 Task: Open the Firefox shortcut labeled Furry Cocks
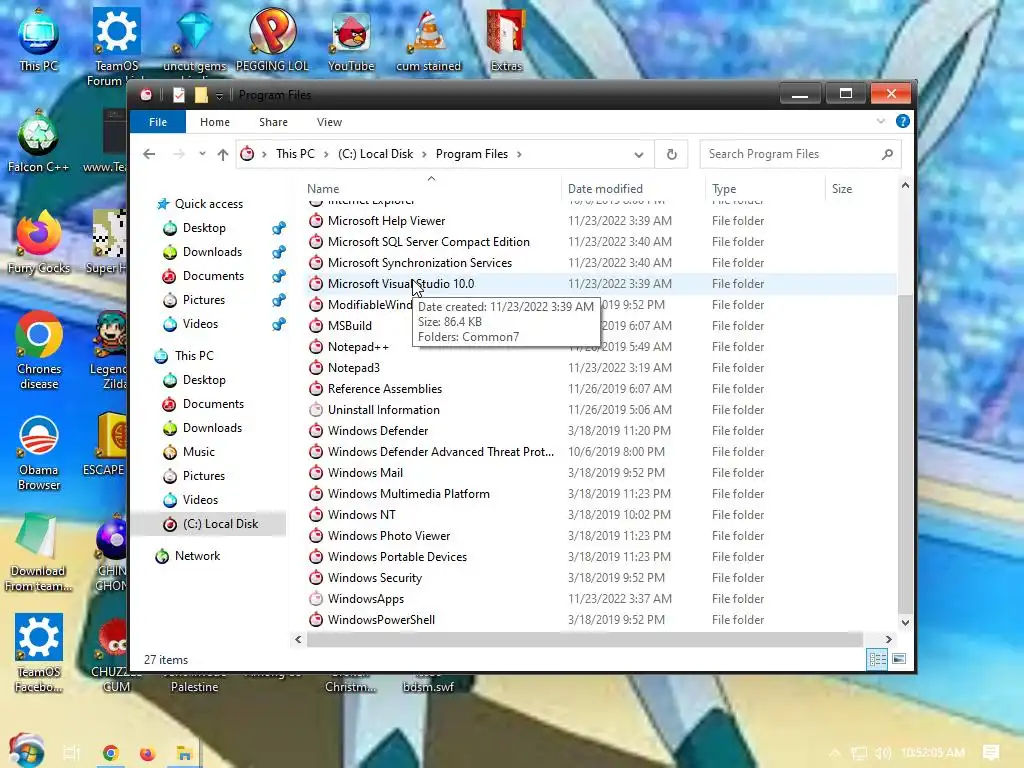(x=39, y=242)
